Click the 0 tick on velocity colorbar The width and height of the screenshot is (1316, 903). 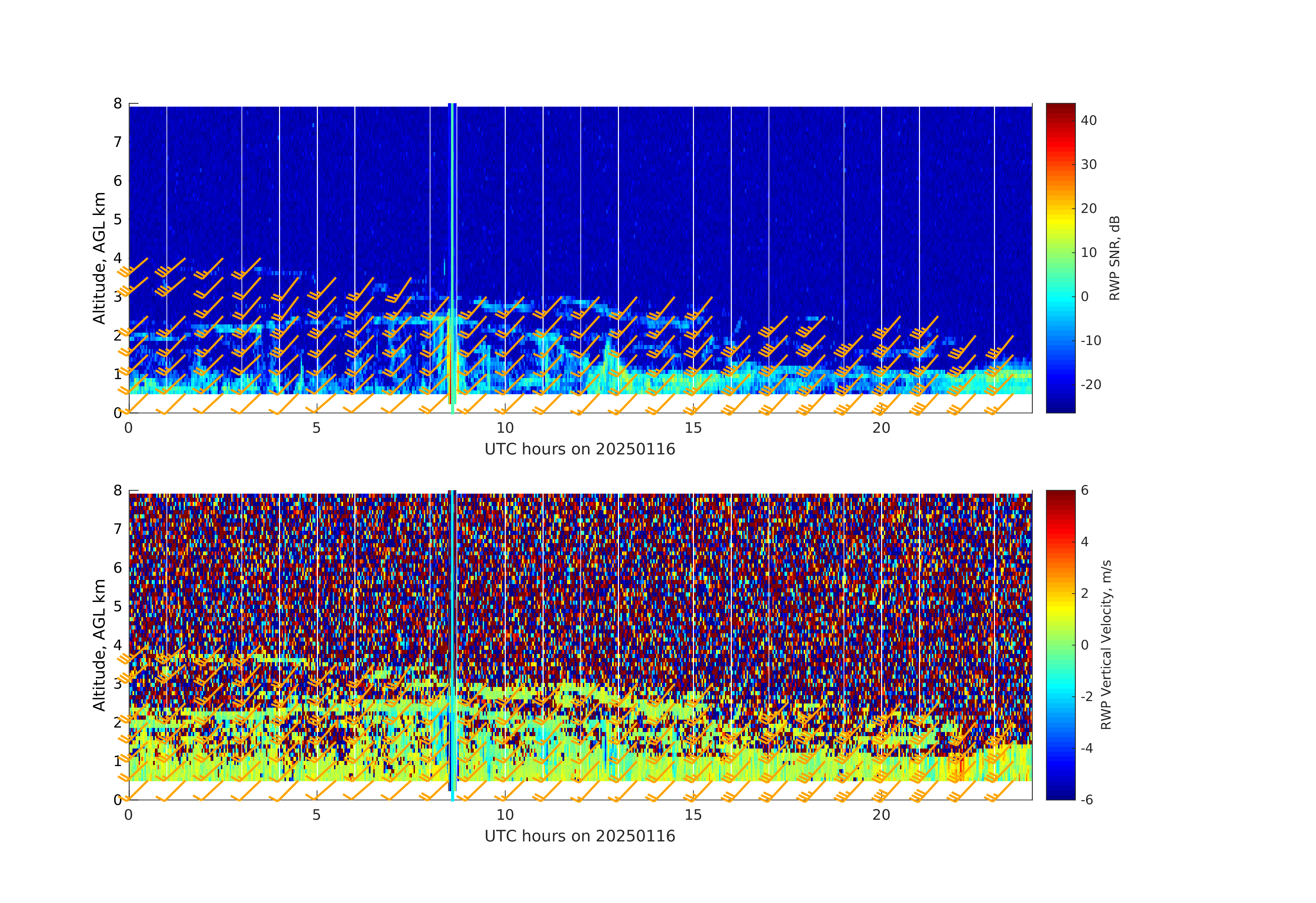(1084, 645)
